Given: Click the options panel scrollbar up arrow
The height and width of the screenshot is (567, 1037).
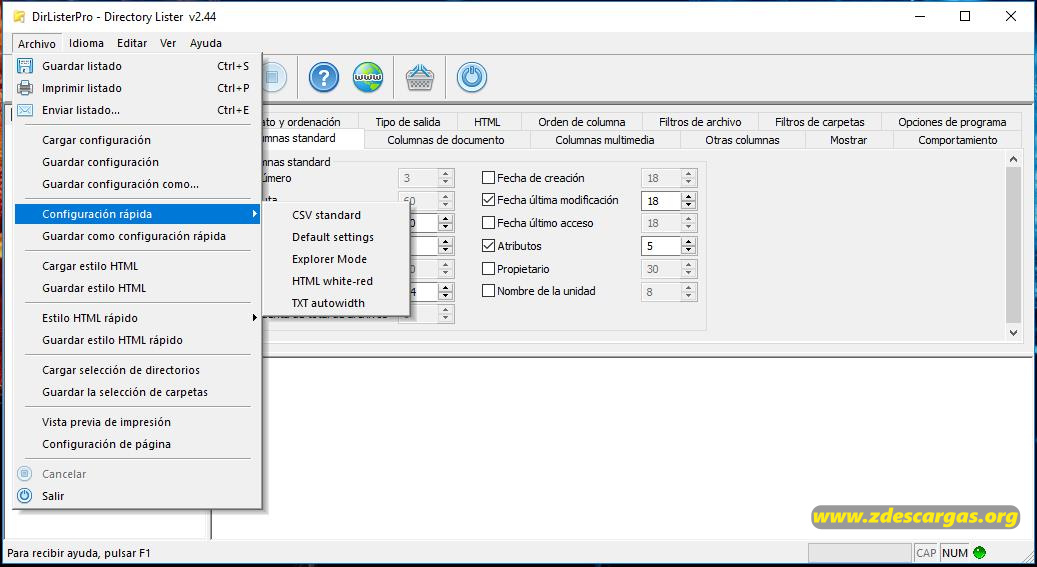Looking at the screenshot, I should point(1013,159).
